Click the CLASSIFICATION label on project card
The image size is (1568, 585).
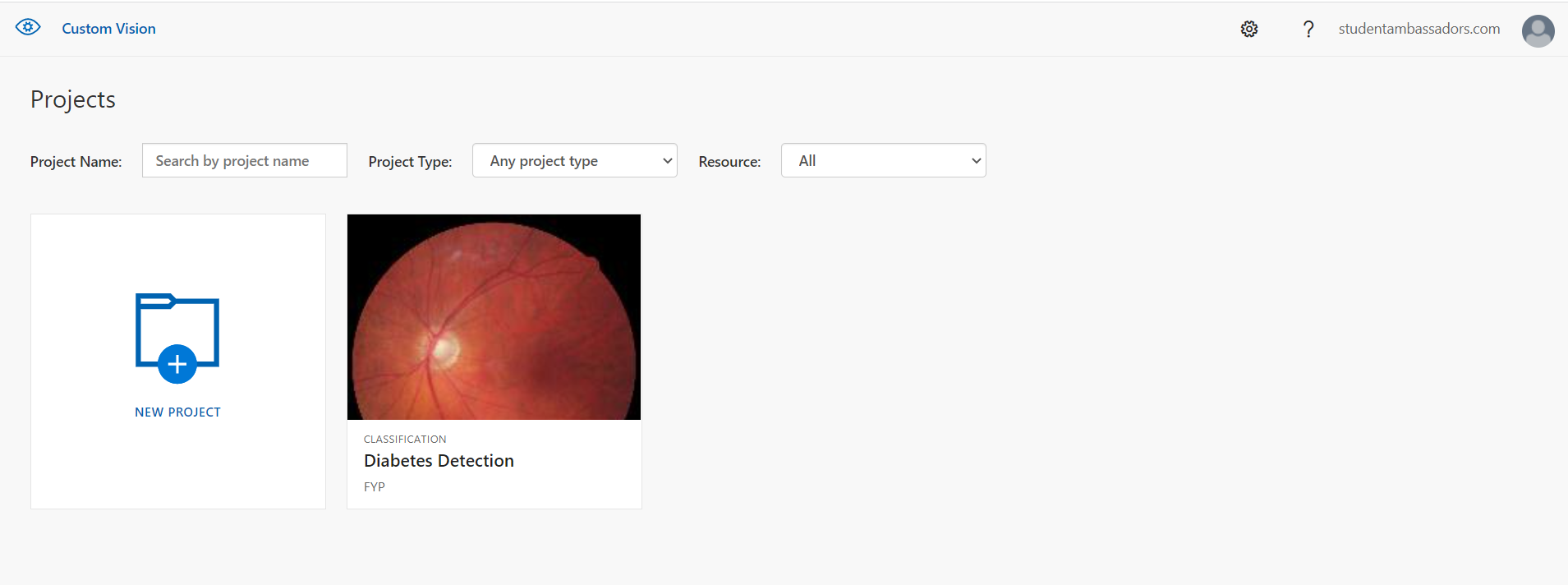coord(405,440)
